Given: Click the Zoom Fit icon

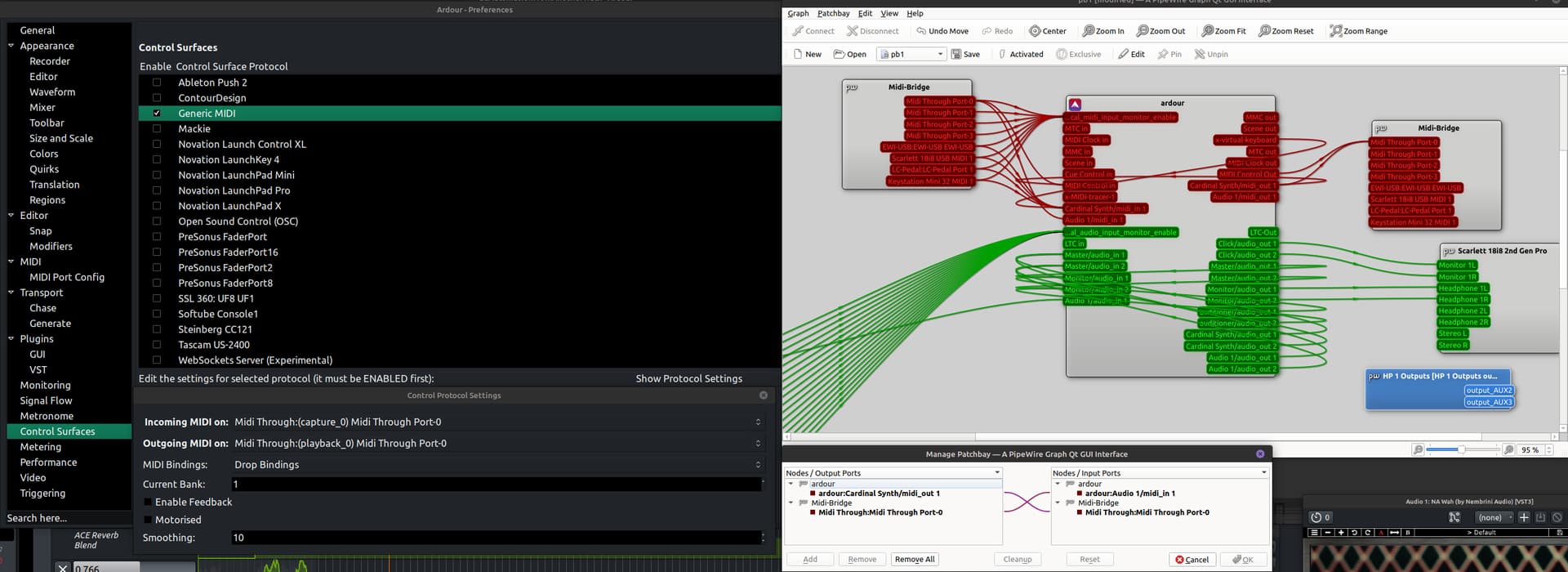Looking at the screenshot, I should click(x=1208, y=31).
